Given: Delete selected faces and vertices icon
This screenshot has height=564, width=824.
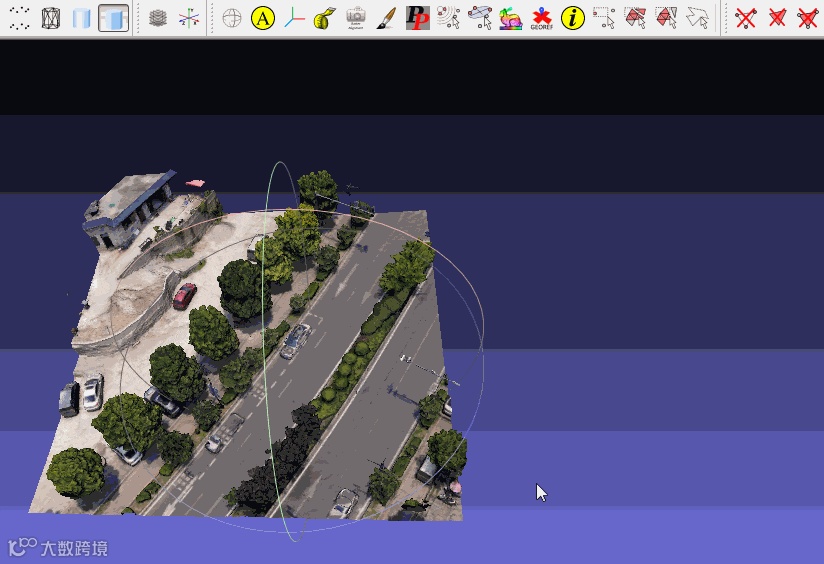Looking at the screenshot, I should pos(808,18).
